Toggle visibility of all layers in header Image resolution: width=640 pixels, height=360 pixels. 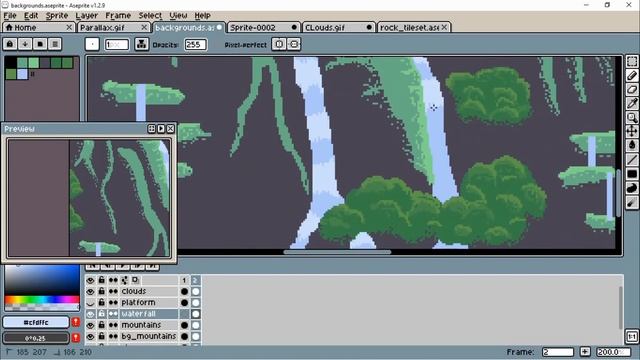pos(90,280)
